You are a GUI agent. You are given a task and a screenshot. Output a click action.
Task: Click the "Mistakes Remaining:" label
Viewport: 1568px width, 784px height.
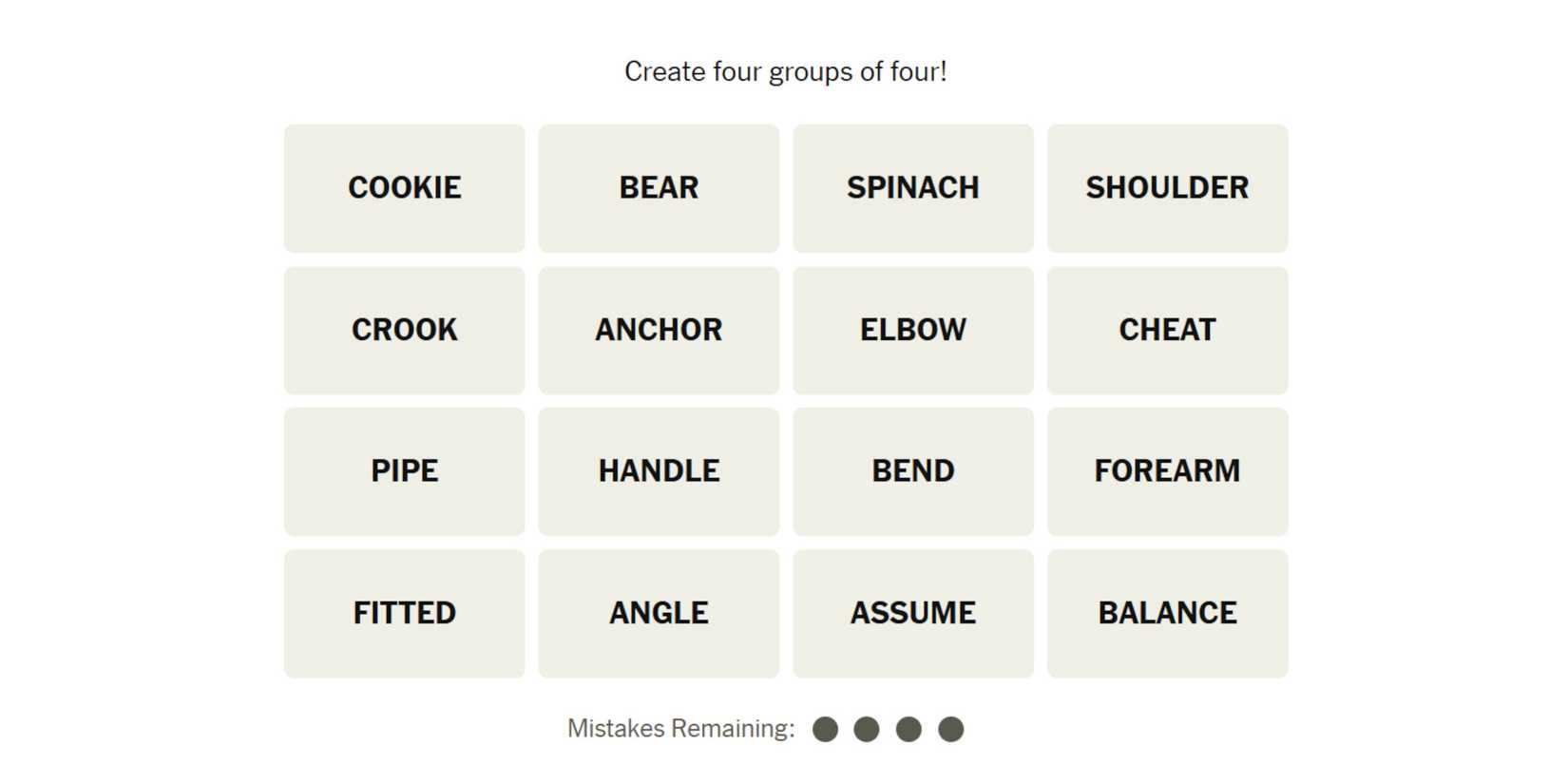680,729
